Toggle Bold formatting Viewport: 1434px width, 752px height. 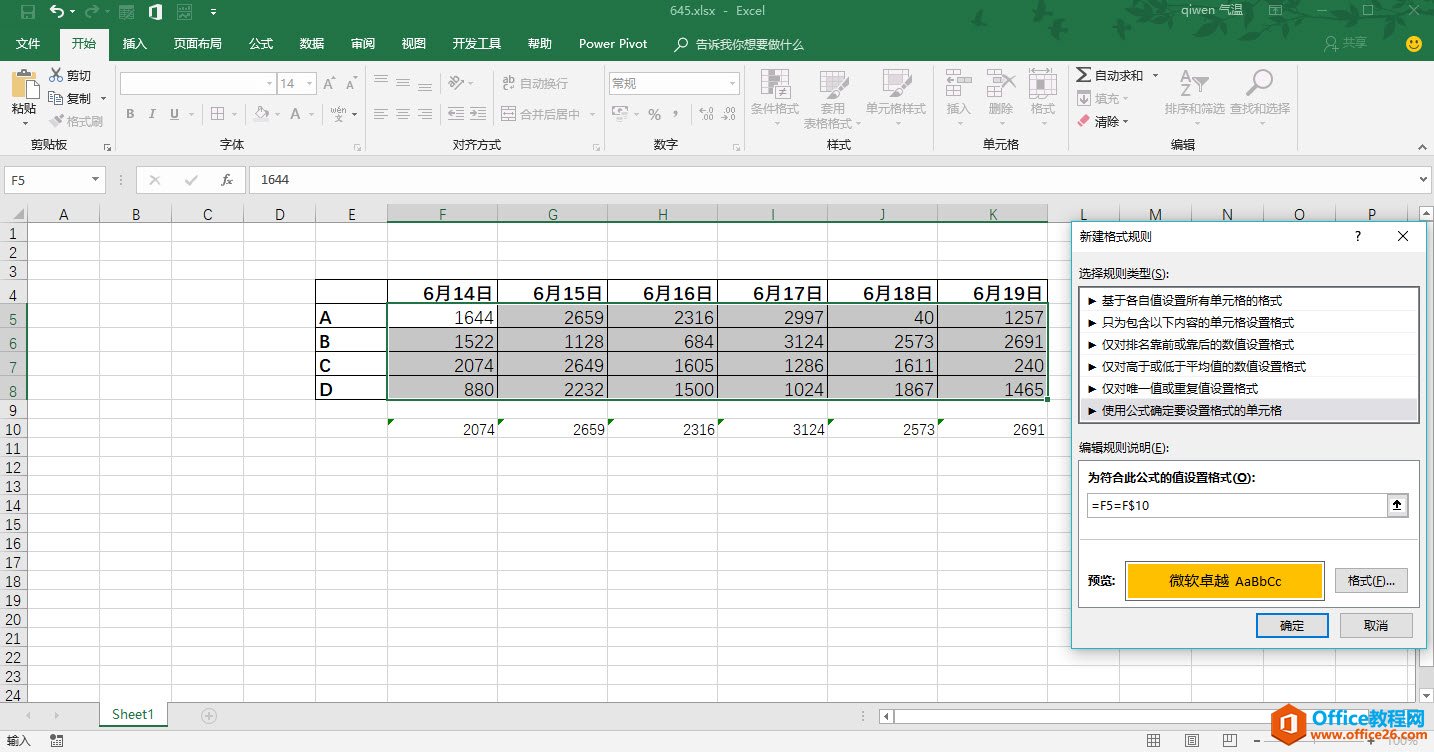(130, 114)
